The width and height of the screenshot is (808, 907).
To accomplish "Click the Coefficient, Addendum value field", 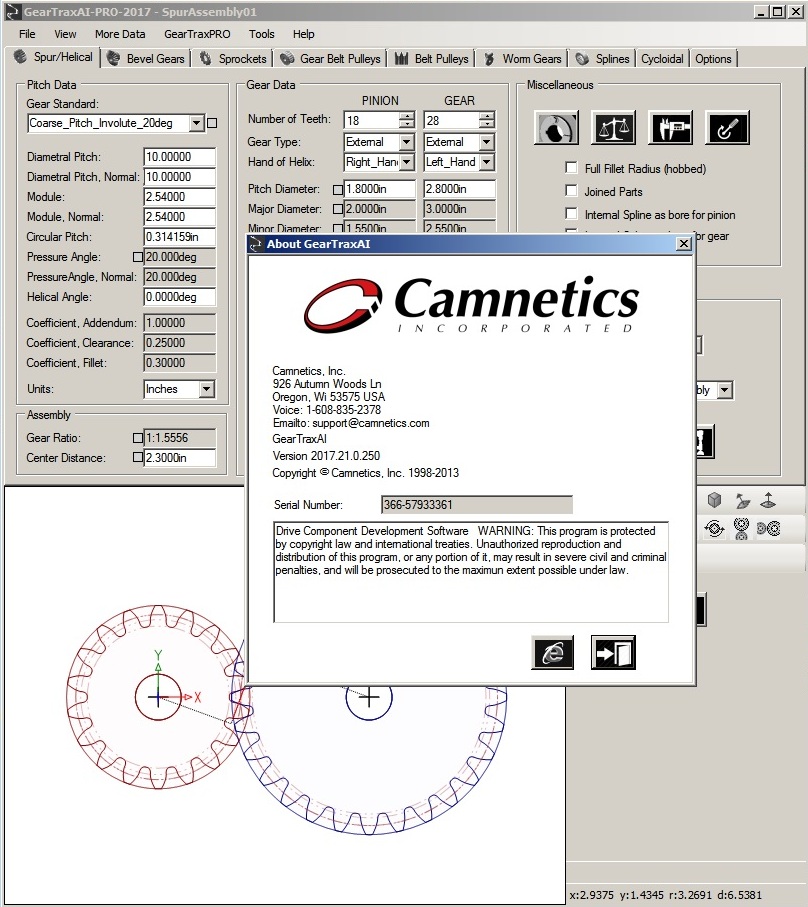I will (179, 323).
